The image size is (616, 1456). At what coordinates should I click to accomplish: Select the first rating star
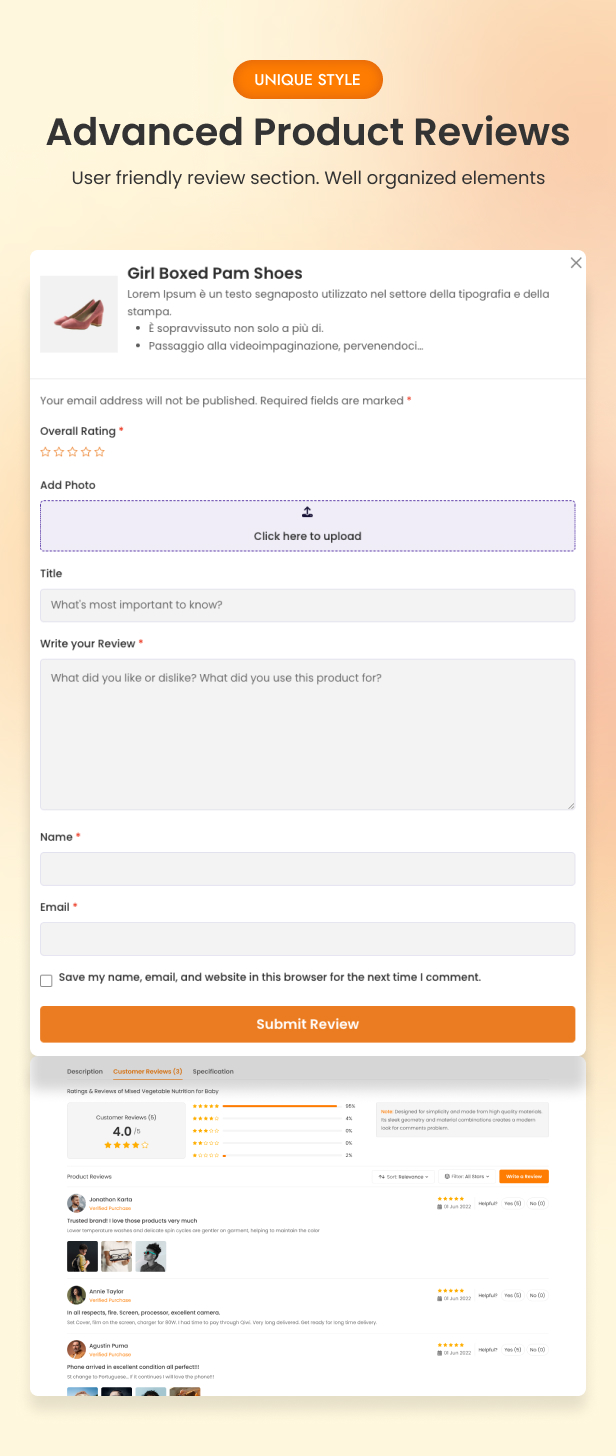coord(45,452)
